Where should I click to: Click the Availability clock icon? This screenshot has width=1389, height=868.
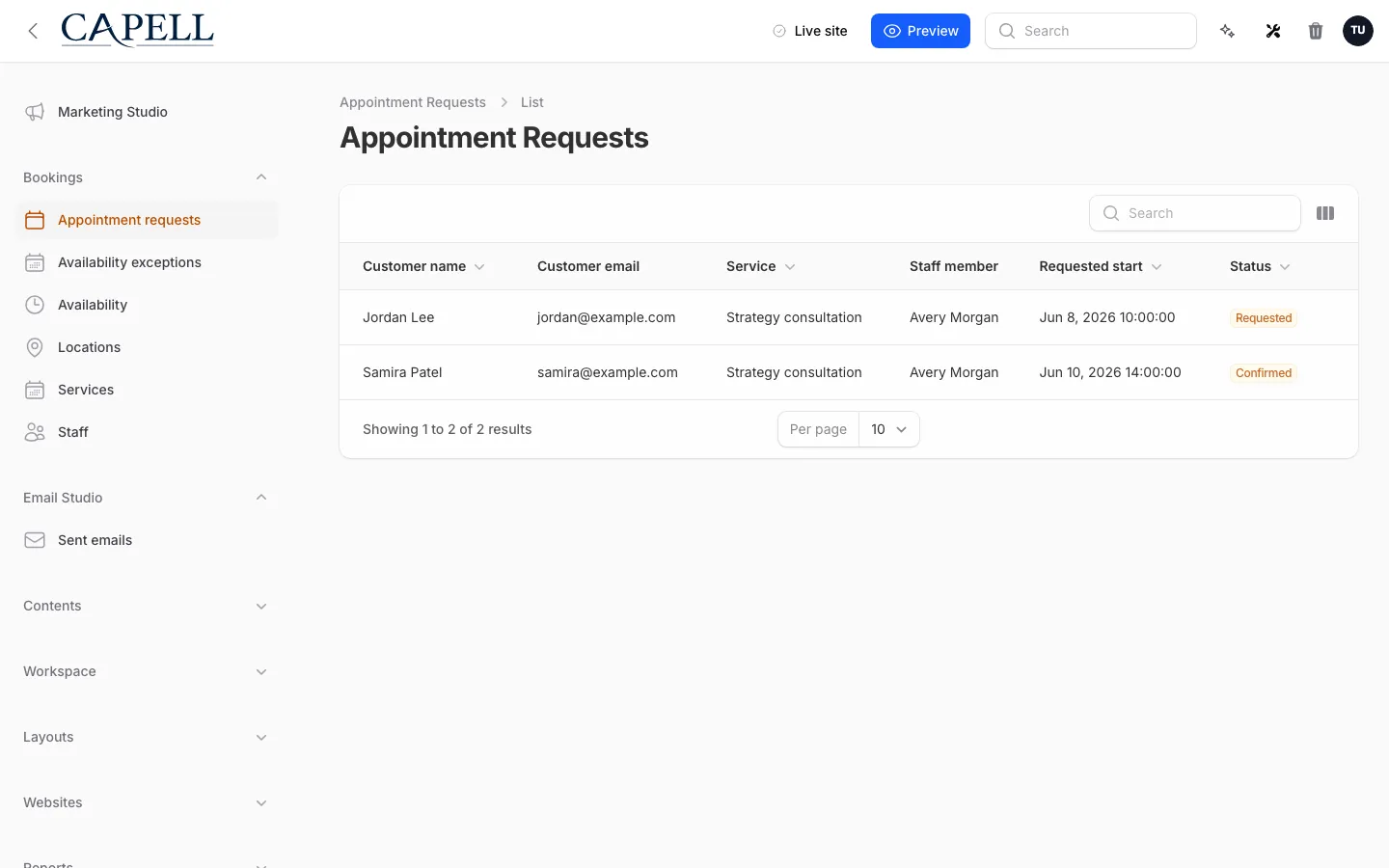tap(35, 305)
